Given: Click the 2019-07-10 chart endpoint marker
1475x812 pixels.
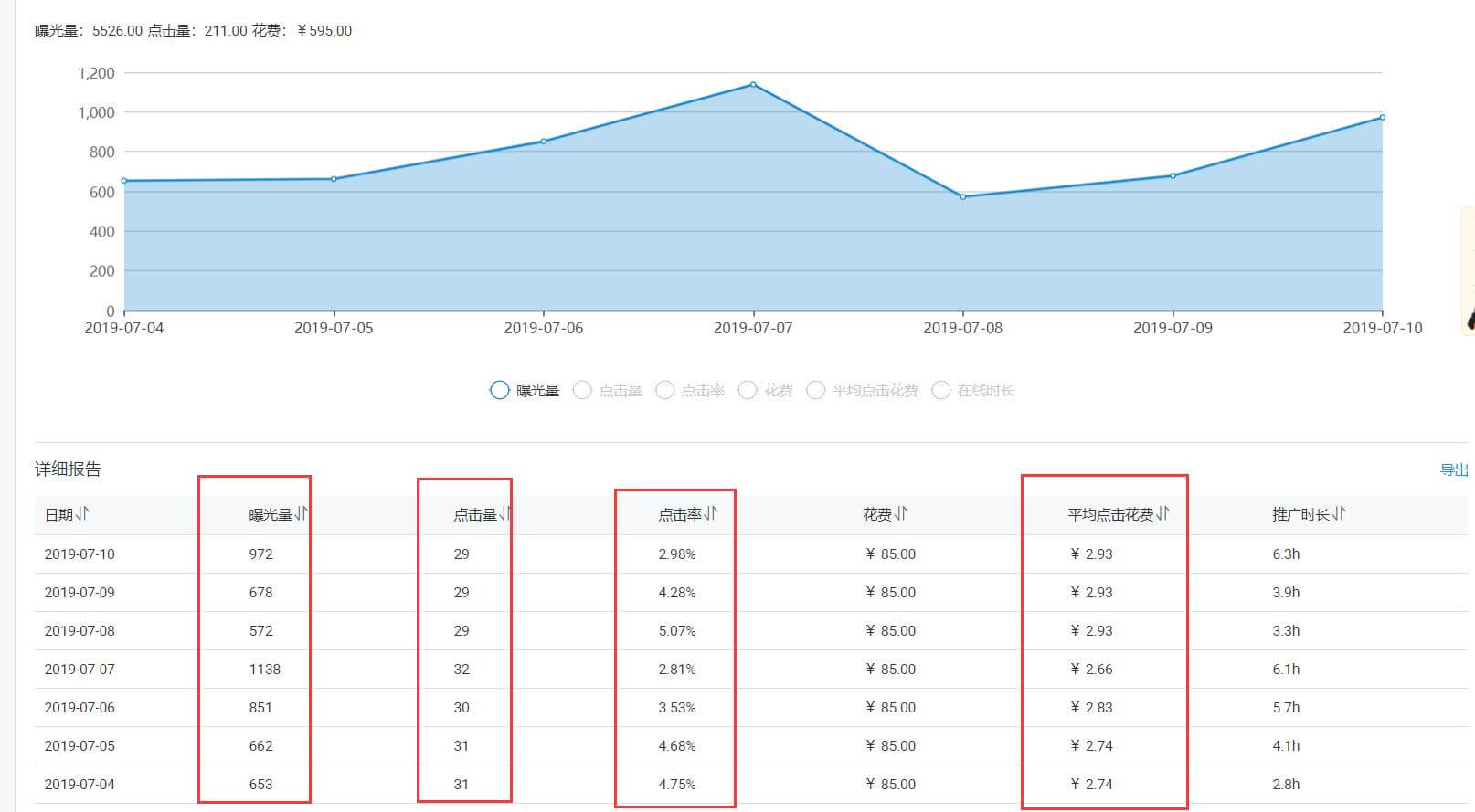Looking at the screenshot, I should (1382, 118).
